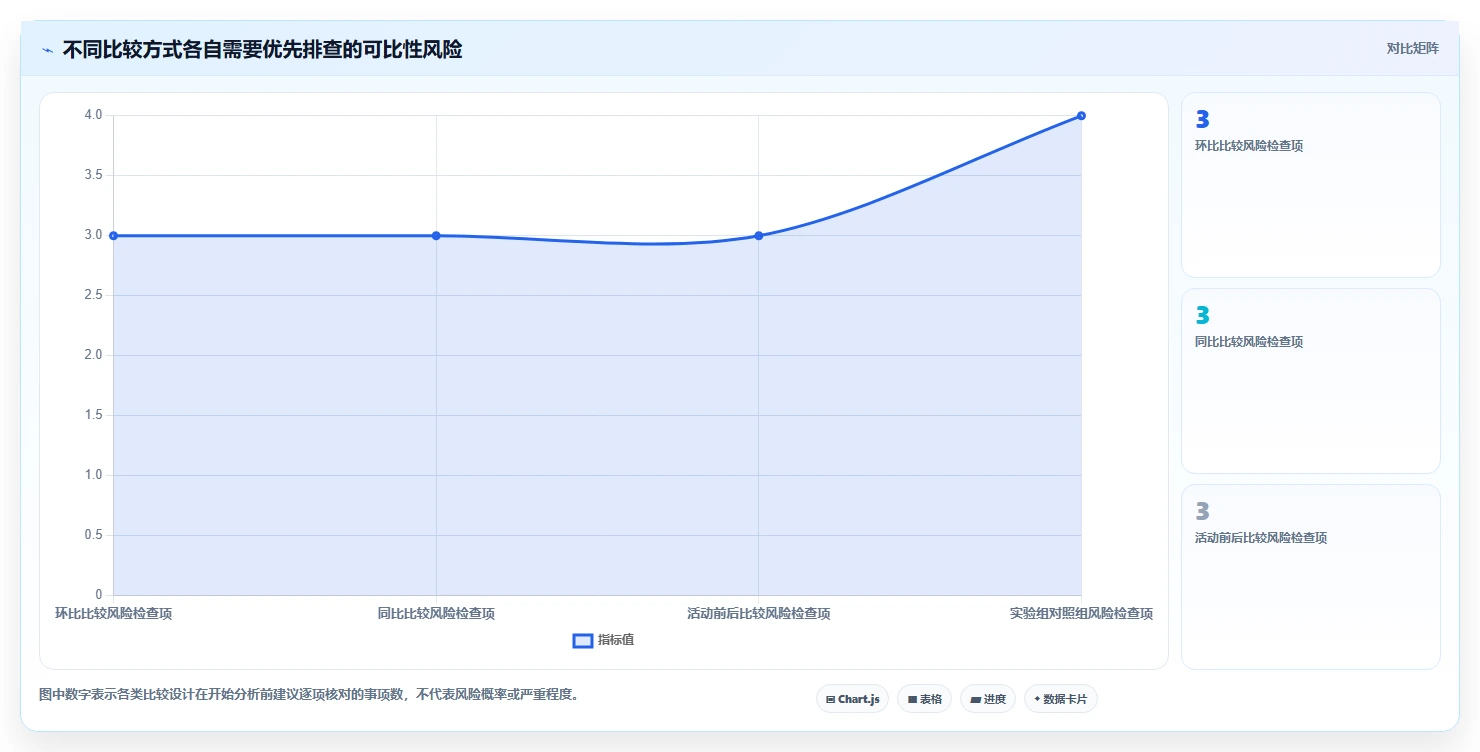Click the y-axis value 2.5

93,295
